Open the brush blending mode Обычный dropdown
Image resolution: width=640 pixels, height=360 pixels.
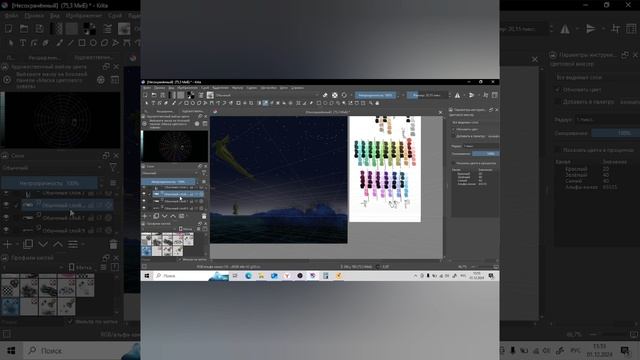[267, 95]
